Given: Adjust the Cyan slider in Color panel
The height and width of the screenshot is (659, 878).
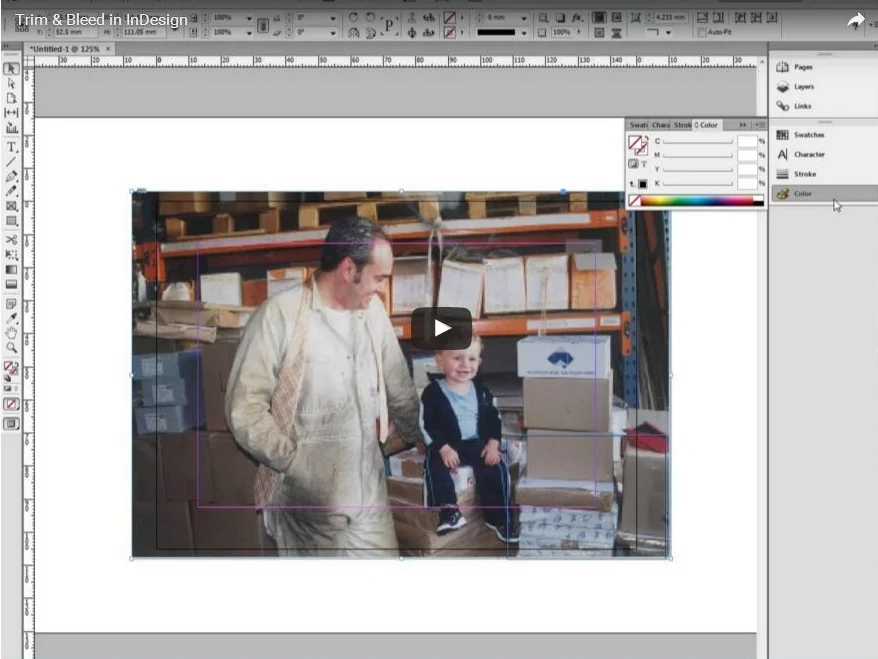Looking at the screenshot, I should tap(698, 142).
